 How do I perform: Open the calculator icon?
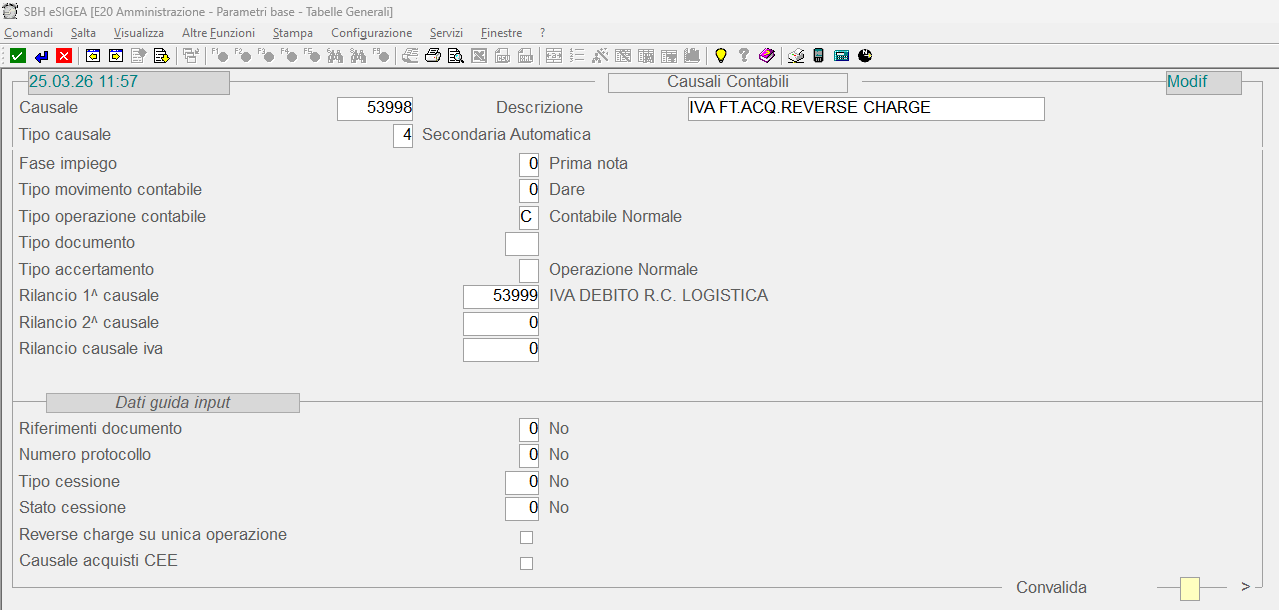(841, 56)
